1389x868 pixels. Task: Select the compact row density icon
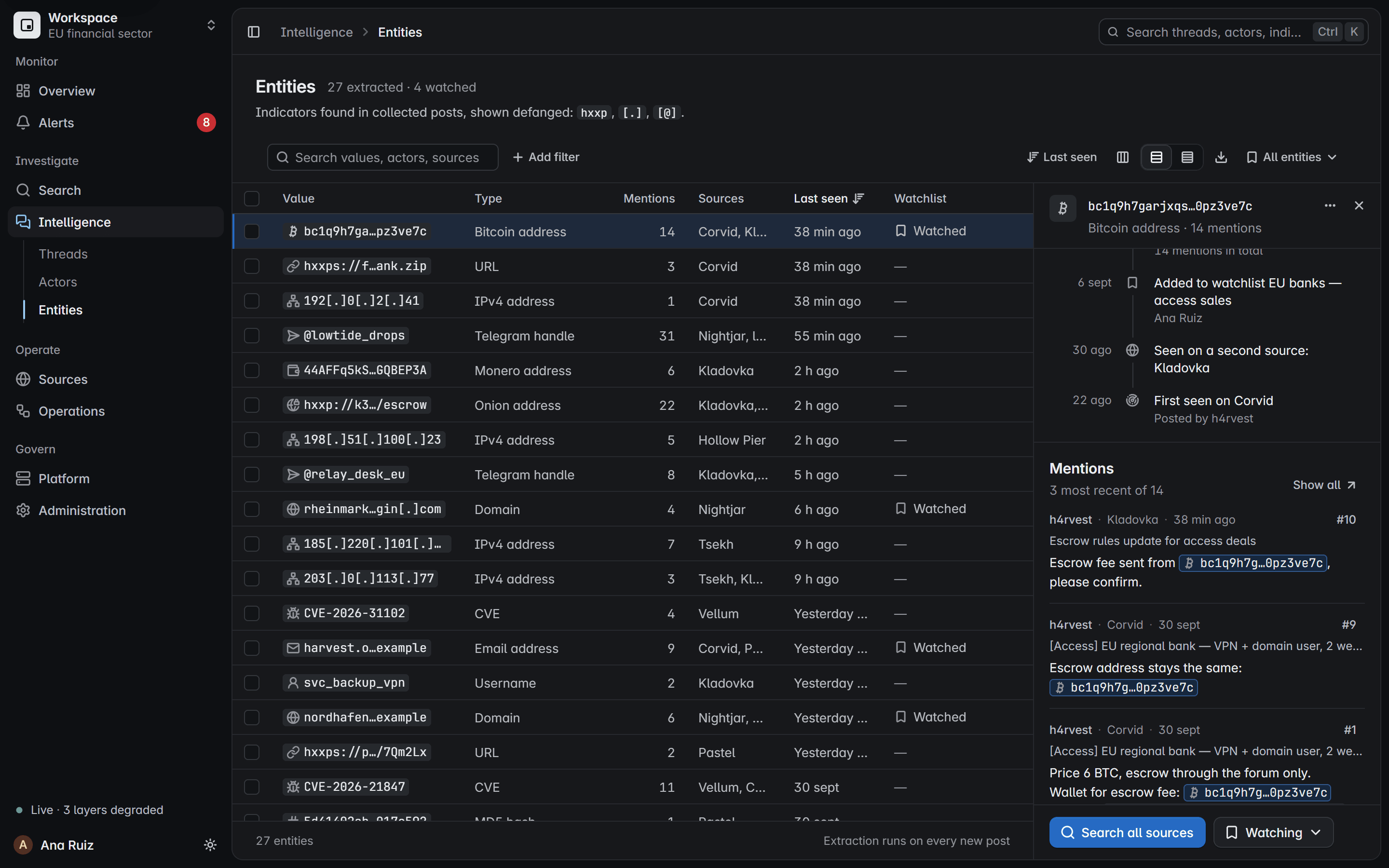(x=1187, y=157)
